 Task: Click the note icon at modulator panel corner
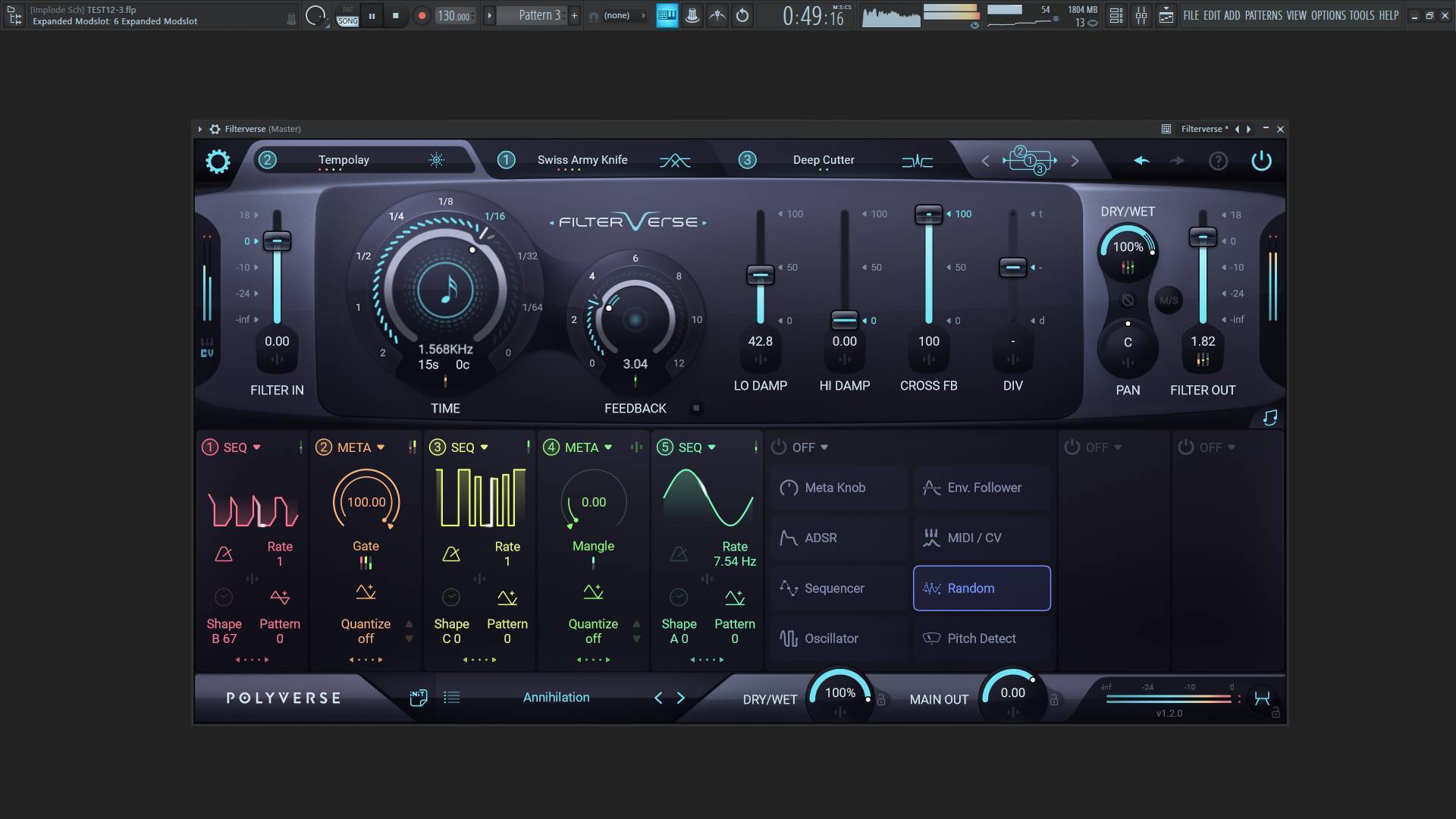1270,418
